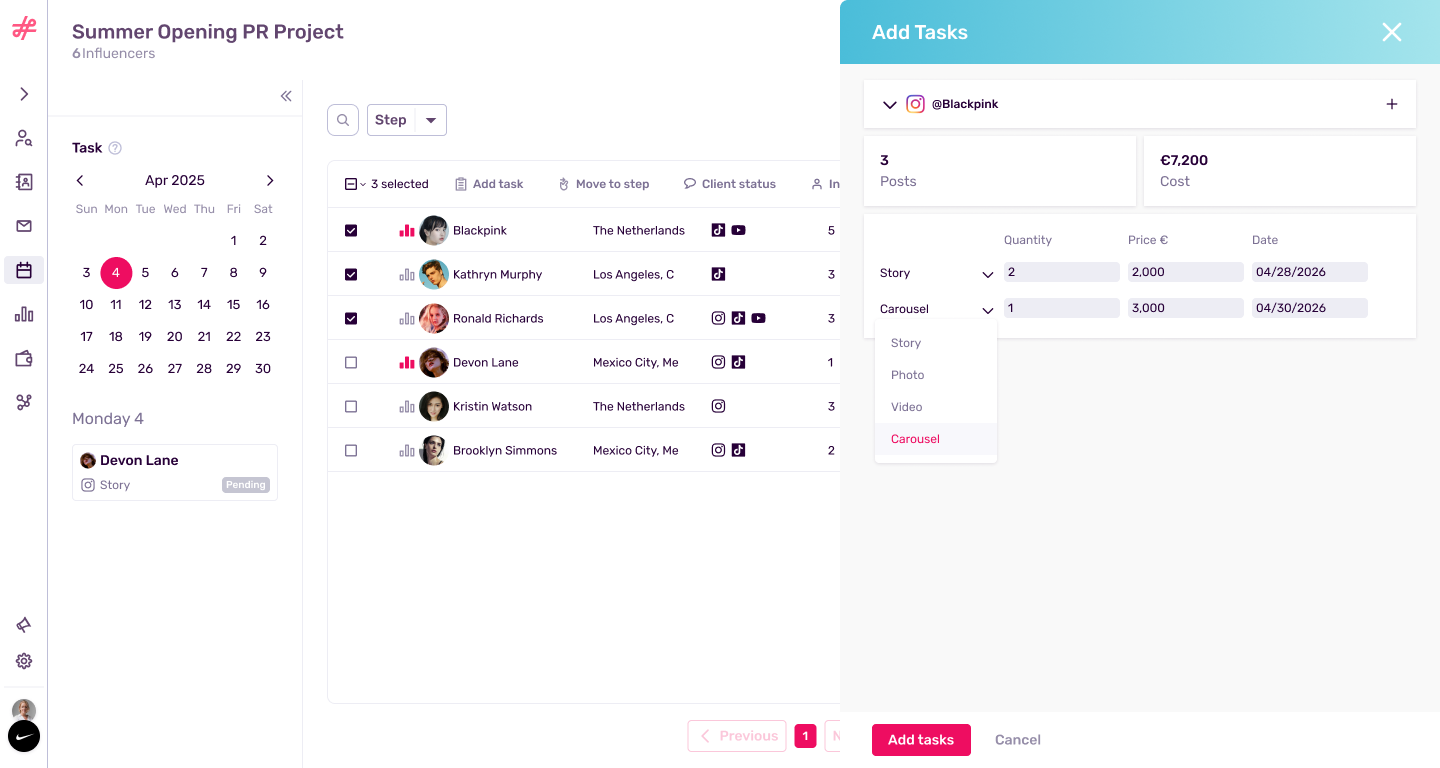This screenshot has width=1440, height=768.
Task: Click Task help question mark icon
Action: (x=115, y=148)
